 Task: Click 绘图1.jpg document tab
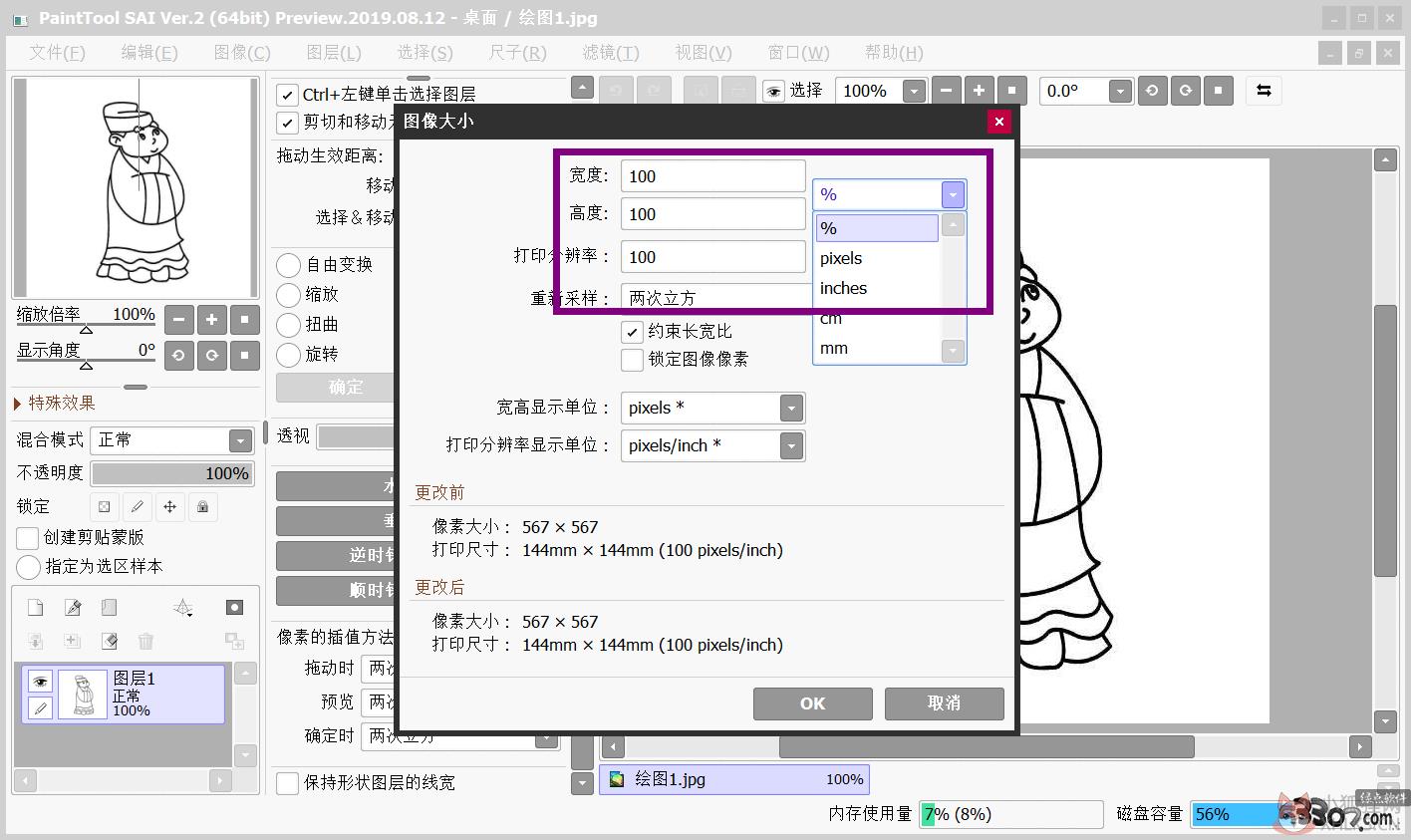tap(734, 779)
